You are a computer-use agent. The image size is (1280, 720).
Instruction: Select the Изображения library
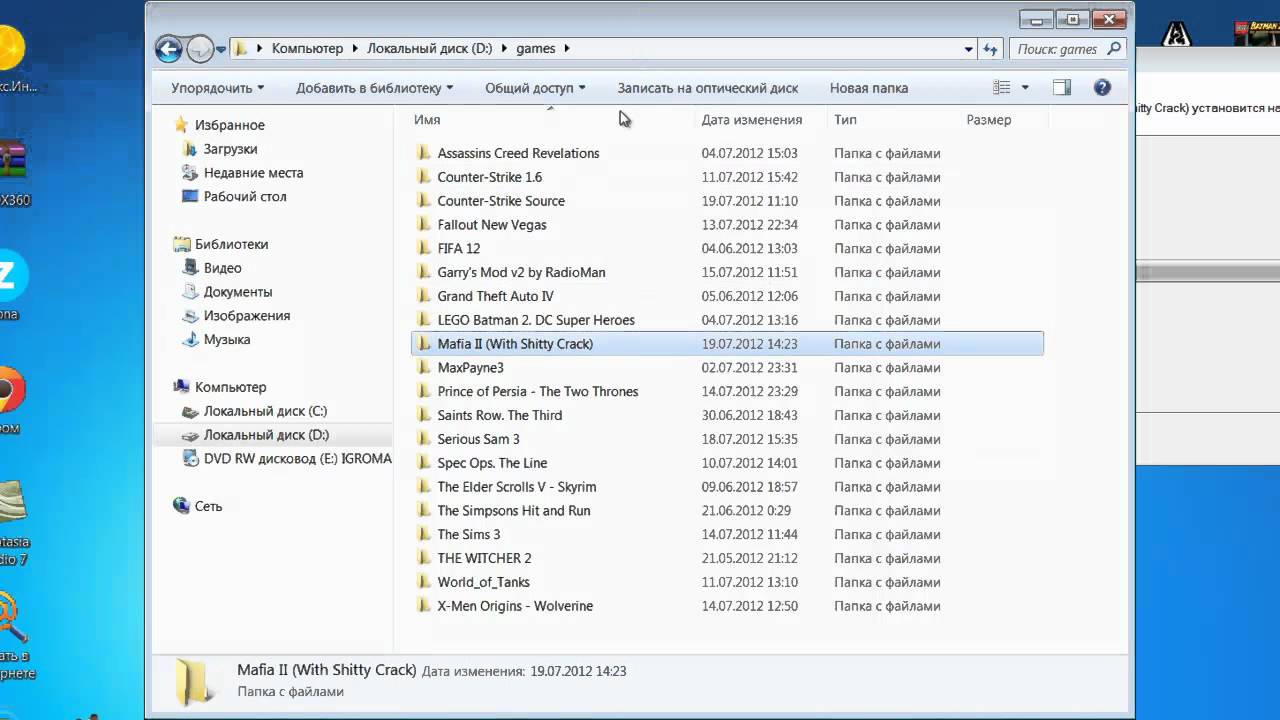[x=246, y=316]
